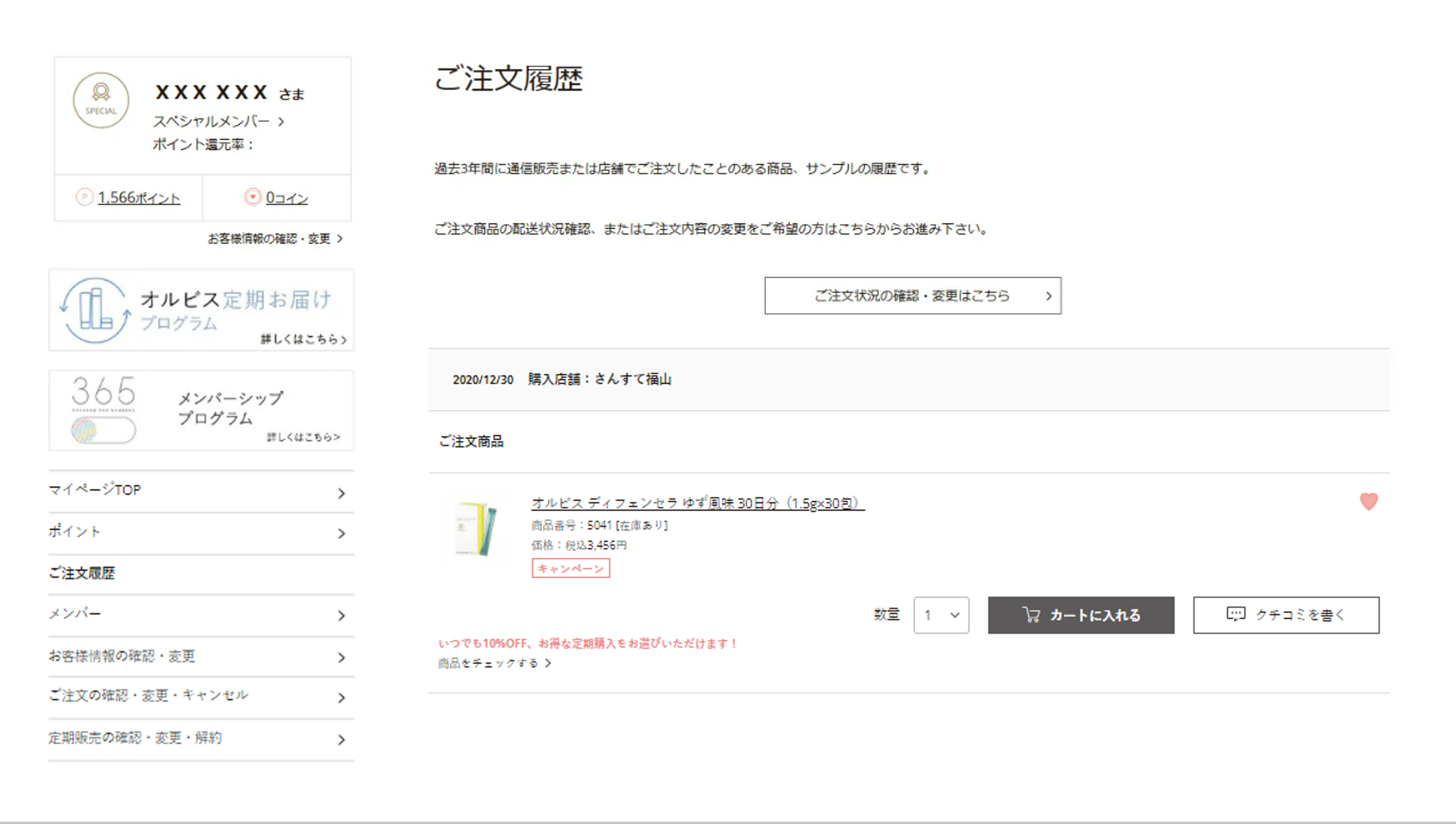Screen dimensions: 1456x824
Task: Open the 1,566 points link
Action: [139, 197]
